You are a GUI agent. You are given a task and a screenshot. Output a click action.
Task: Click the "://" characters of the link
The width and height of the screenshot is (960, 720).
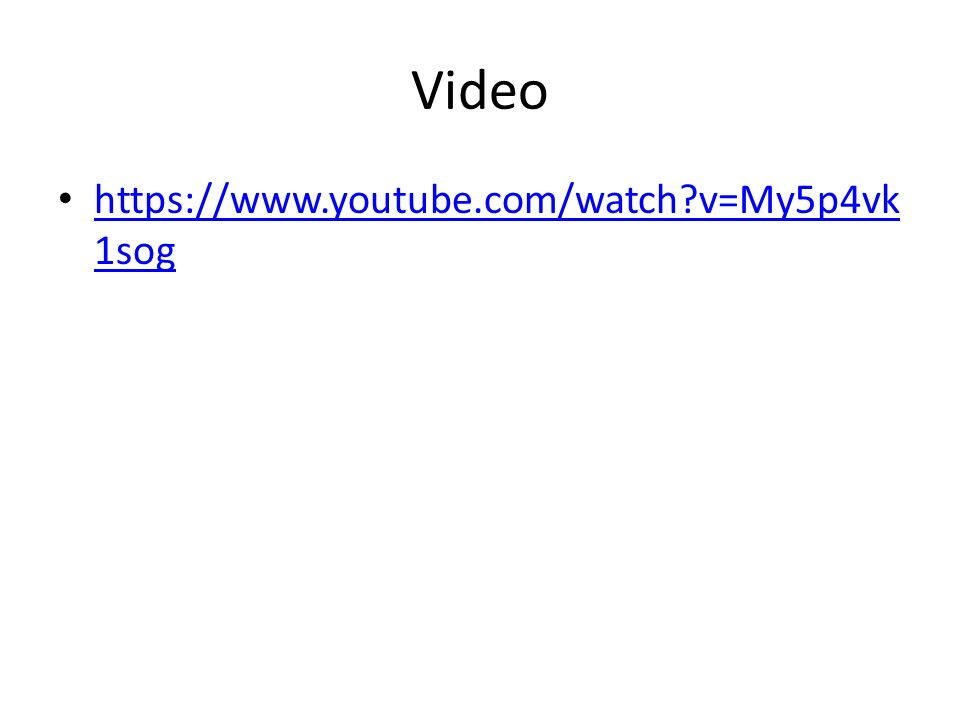pyautogui.click(x=206, y=200)
